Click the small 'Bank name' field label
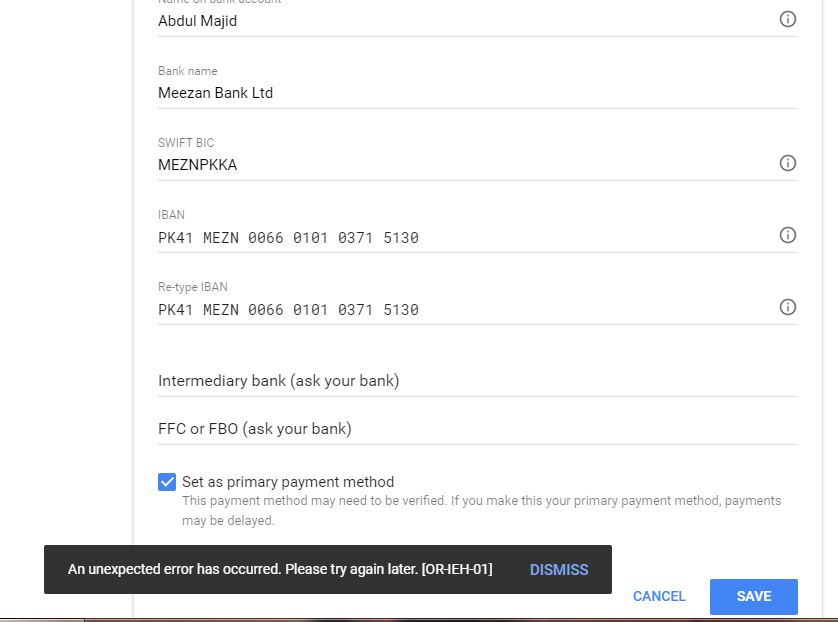The height and width of the screenshot is (622, 838). point(188,71)
